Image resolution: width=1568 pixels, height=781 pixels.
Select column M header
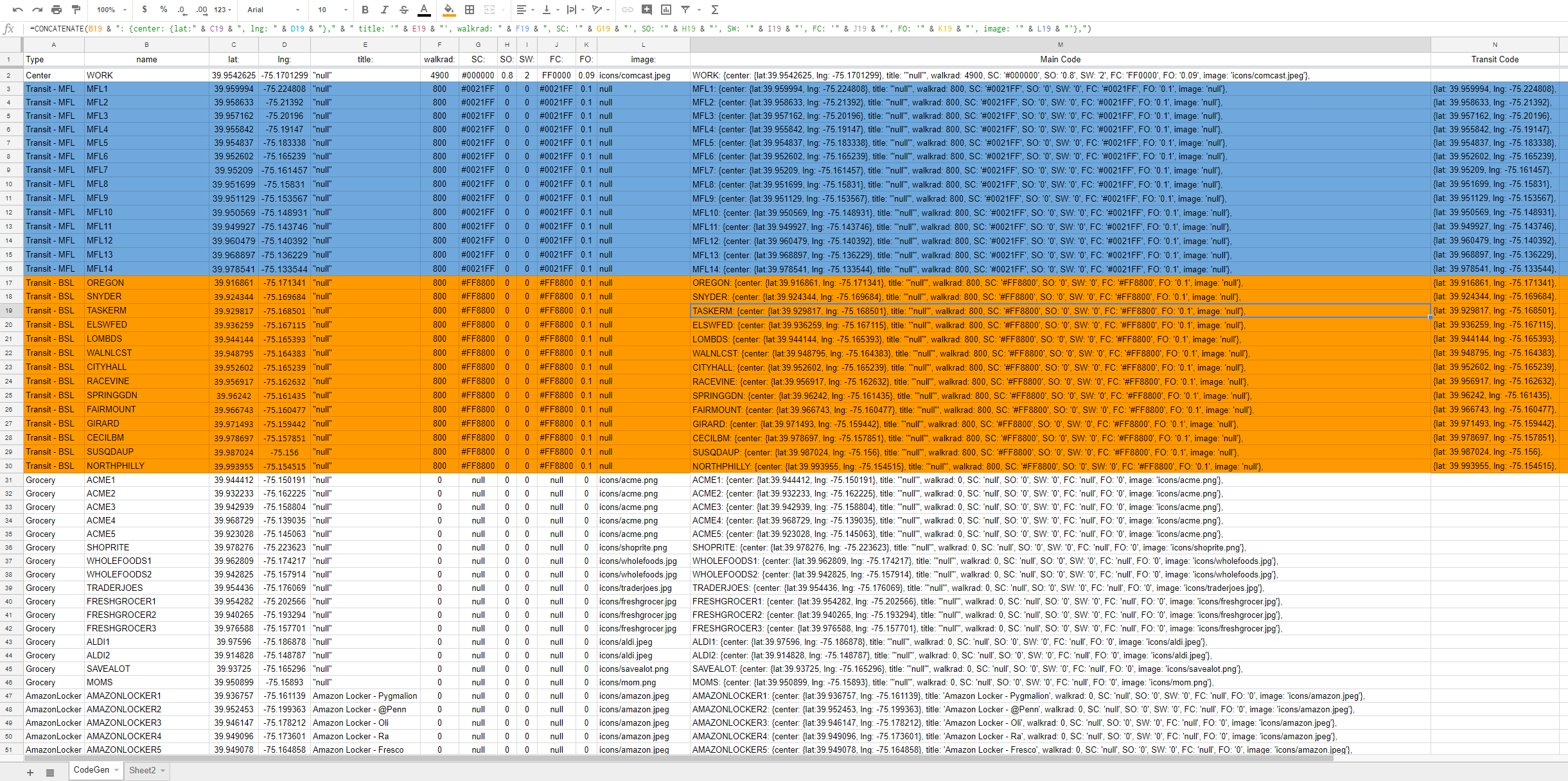(1060, 44)
